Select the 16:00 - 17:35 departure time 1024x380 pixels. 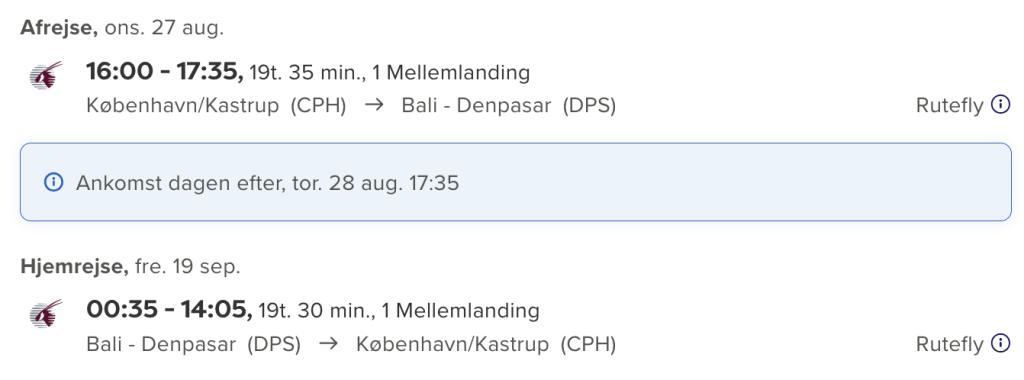coord(165,72)
